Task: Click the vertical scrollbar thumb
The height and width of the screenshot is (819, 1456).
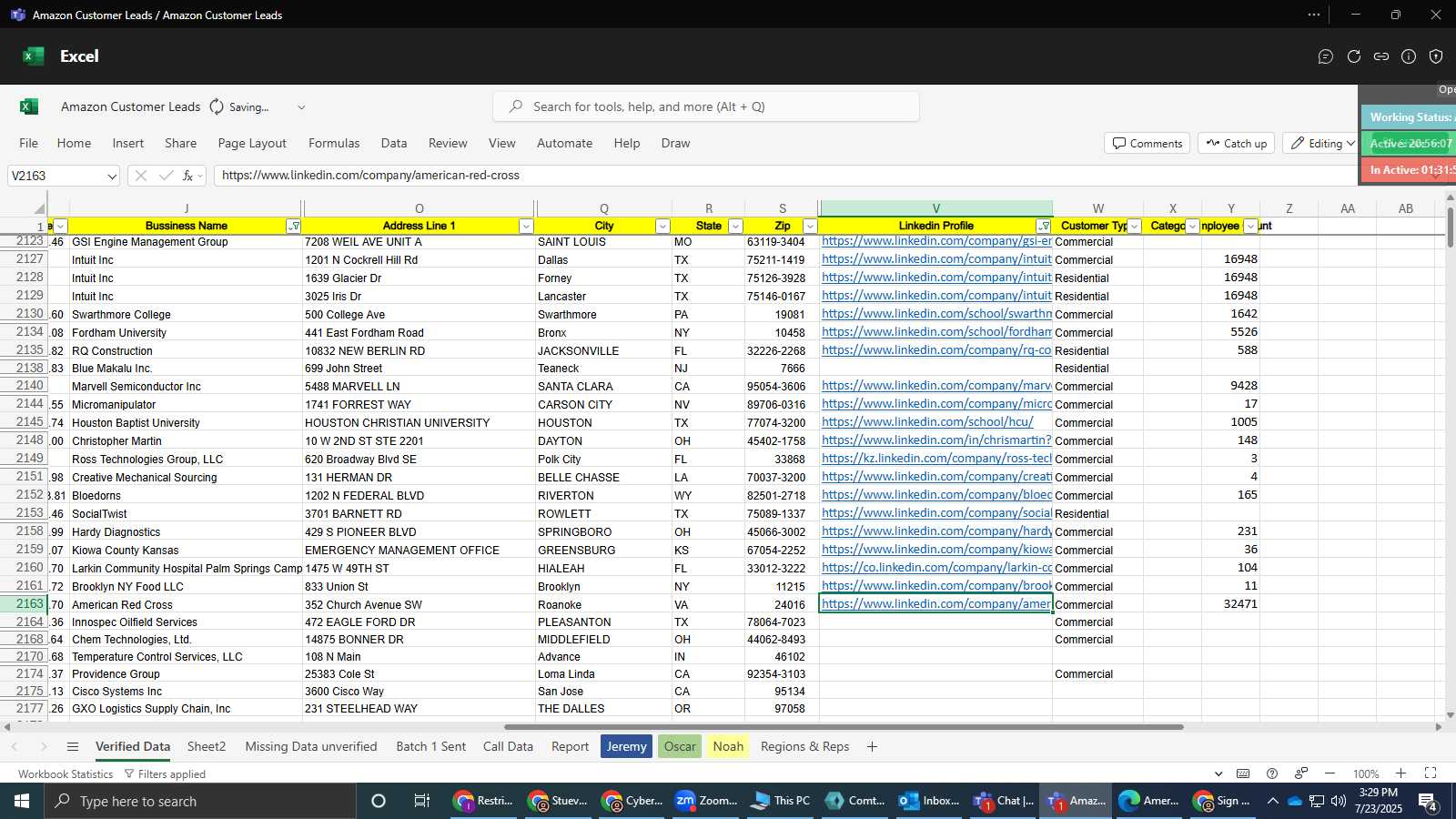Action: [x=1450, y=227]
